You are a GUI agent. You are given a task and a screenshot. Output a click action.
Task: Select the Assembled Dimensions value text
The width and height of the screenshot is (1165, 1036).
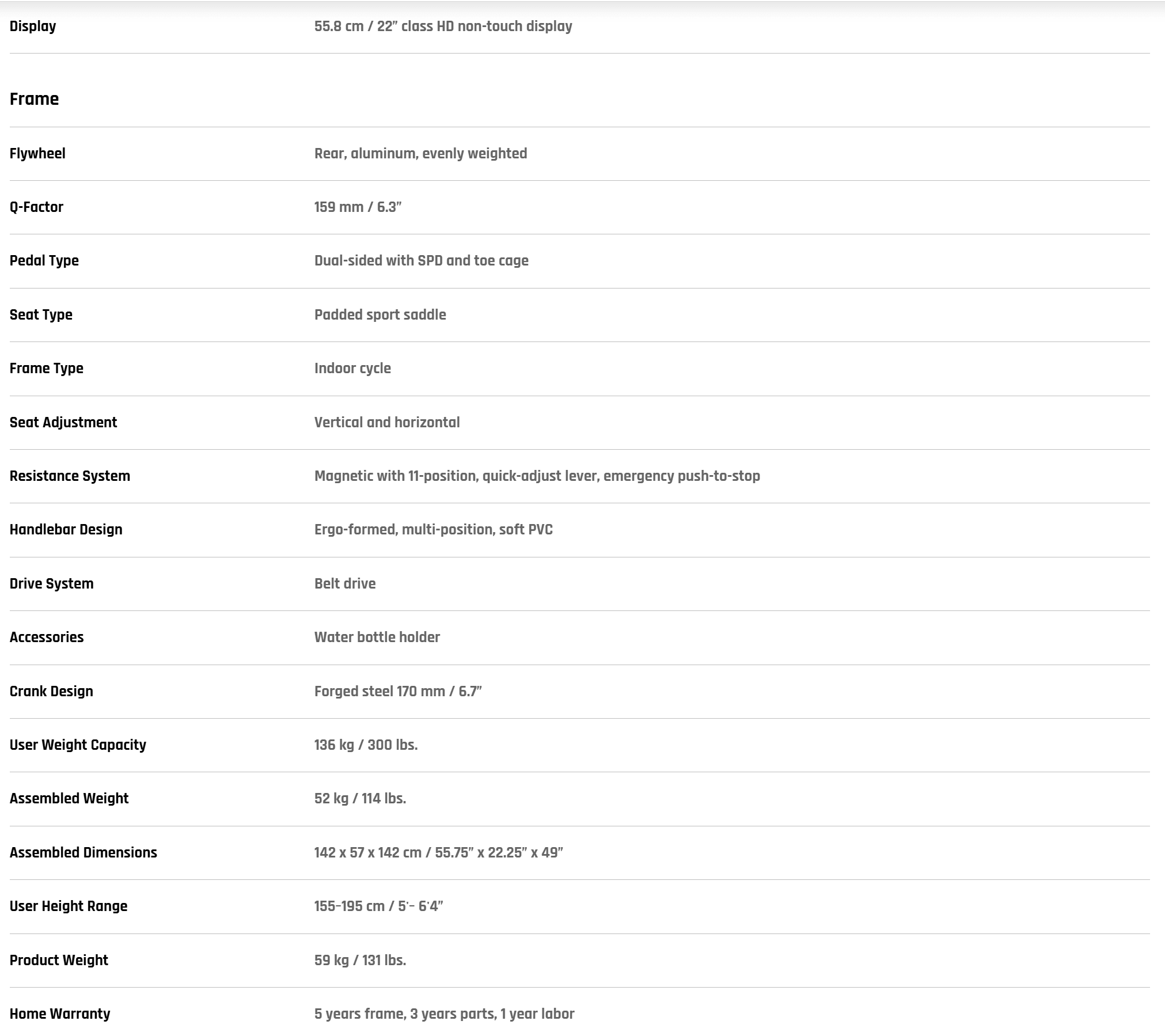pos(439,853)
